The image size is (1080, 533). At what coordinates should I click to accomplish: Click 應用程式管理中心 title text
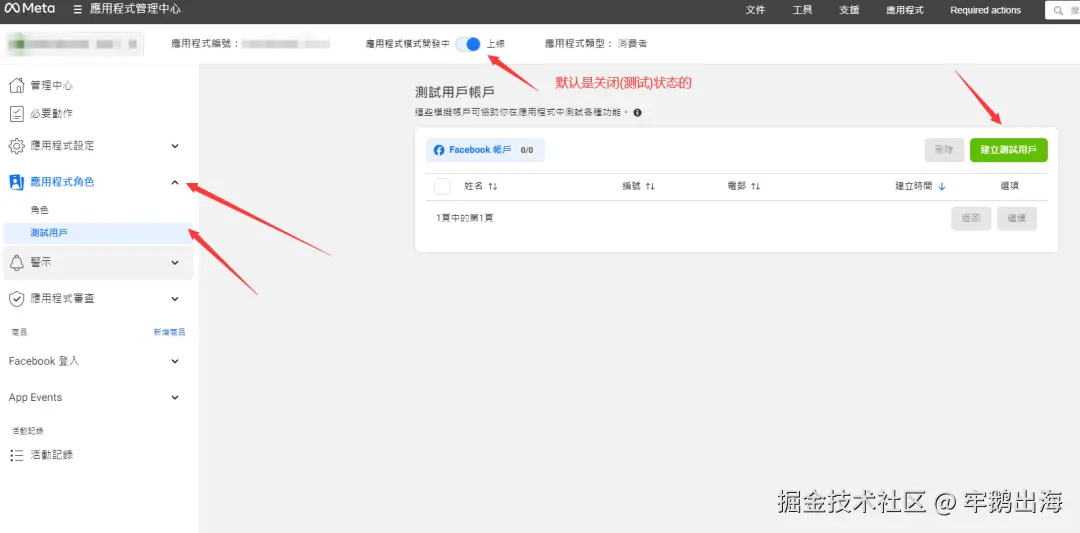click(136, 10)
